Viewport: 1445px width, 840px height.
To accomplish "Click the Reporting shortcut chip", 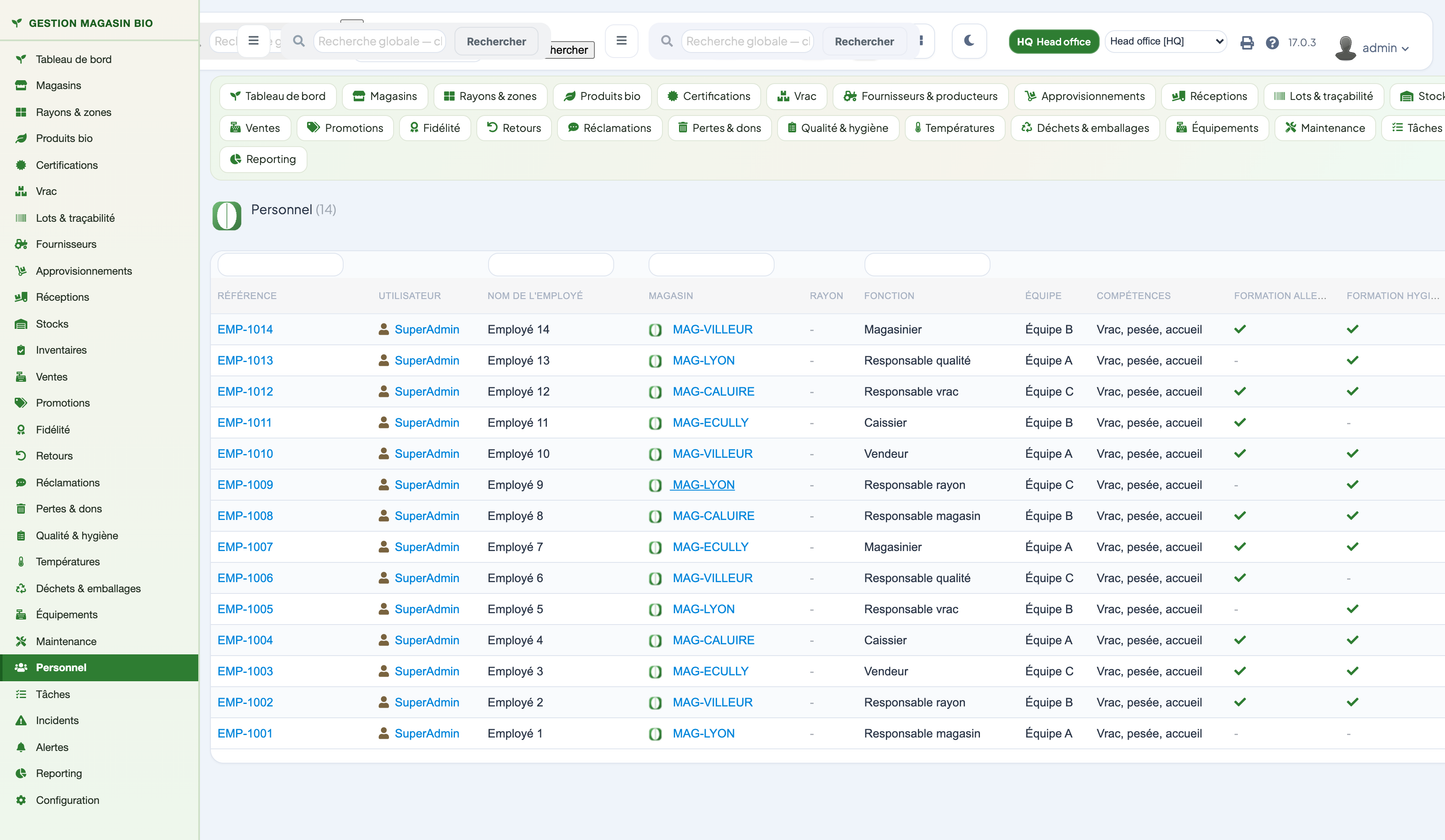I will [x=263, y=159].
